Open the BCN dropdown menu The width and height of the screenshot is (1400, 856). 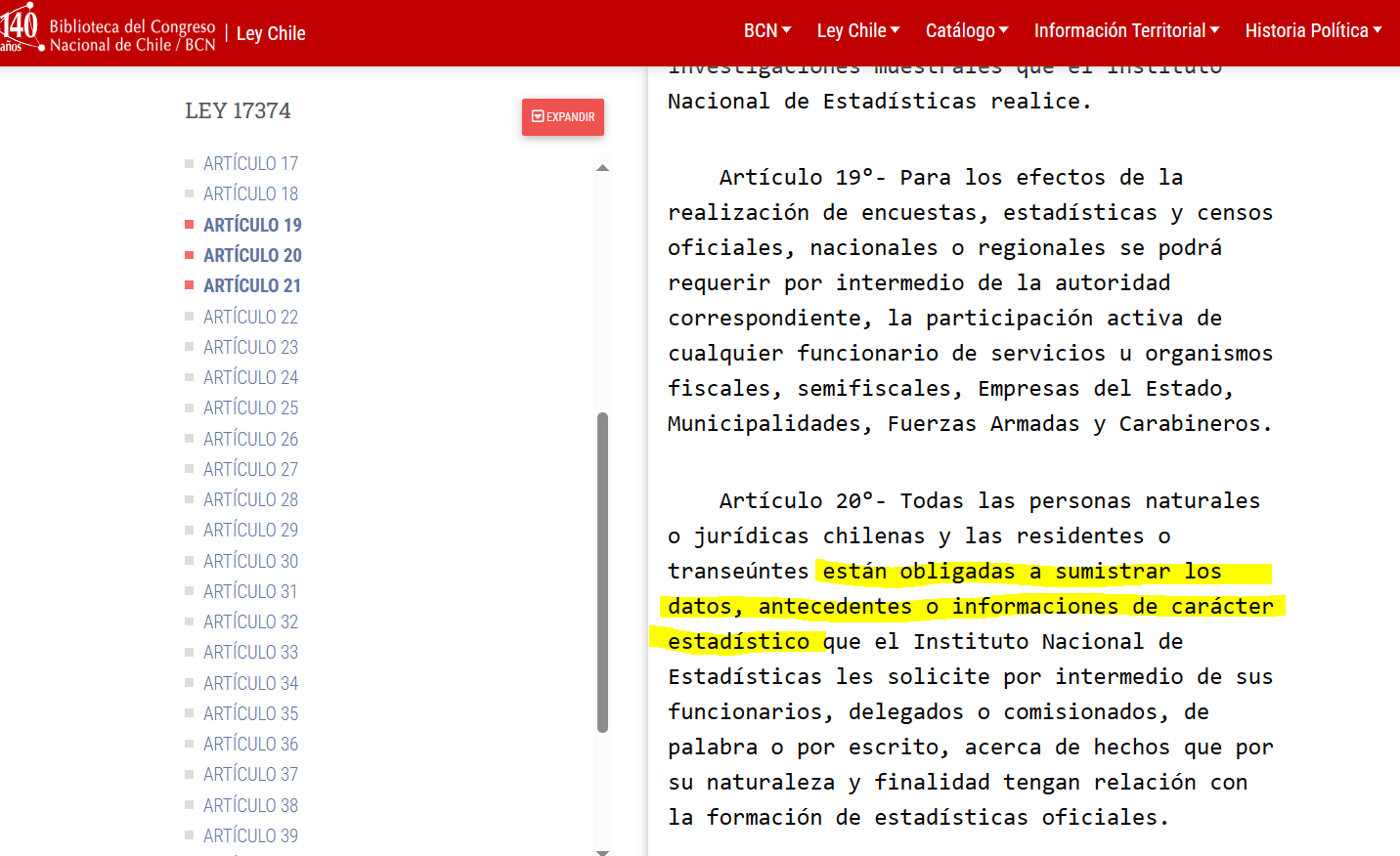(767, 31)
